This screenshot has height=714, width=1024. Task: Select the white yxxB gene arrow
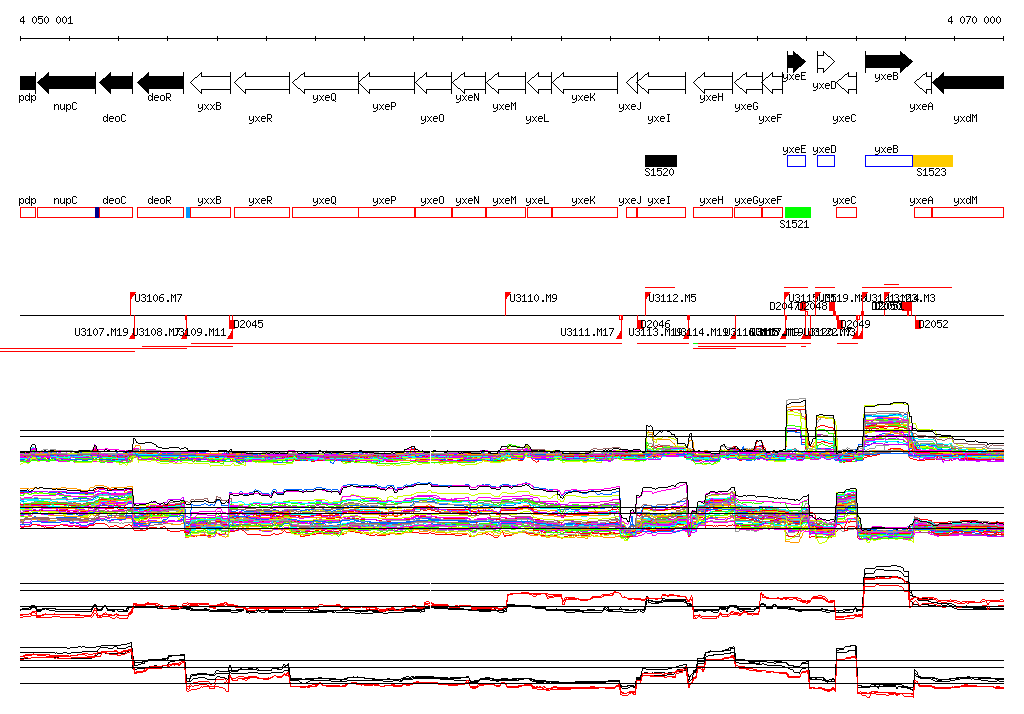[210, 83]
